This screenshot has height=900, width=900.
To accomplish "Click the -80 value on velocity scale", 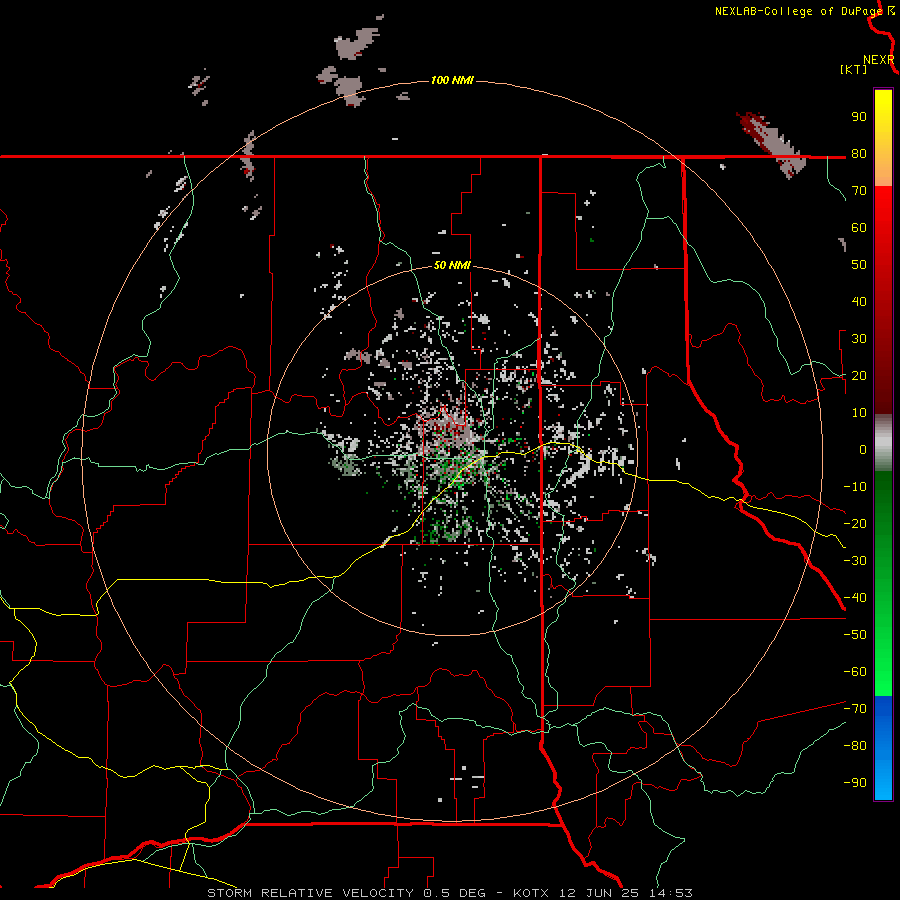I will click(855, 746).
